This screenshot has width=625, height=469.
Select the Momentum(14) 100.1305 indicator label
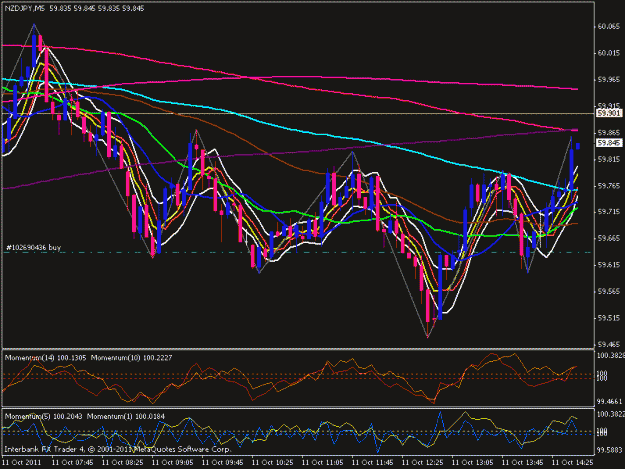click(x=45, y=358)
